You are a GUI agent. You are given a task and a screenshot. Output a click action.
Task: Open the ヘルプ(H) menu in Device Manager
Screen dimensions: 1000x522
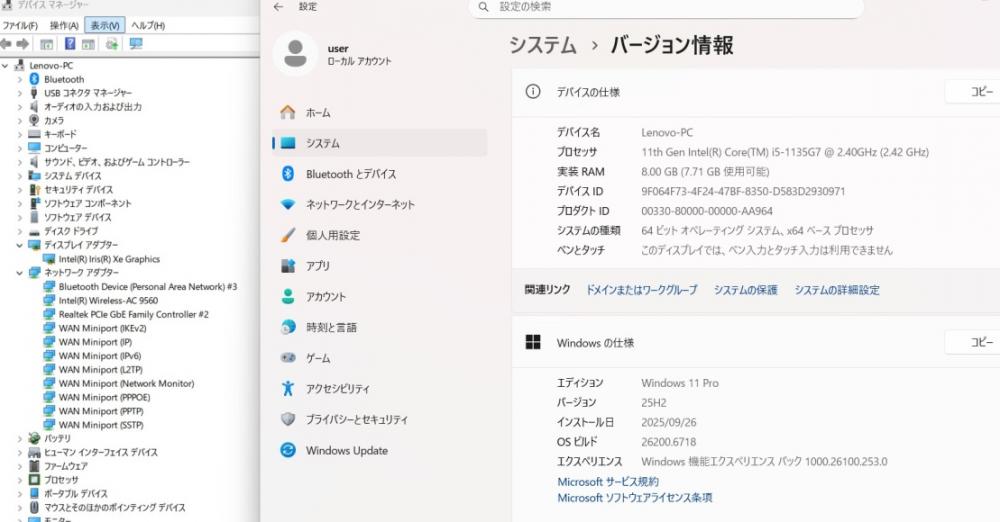[x=147, y=26]
